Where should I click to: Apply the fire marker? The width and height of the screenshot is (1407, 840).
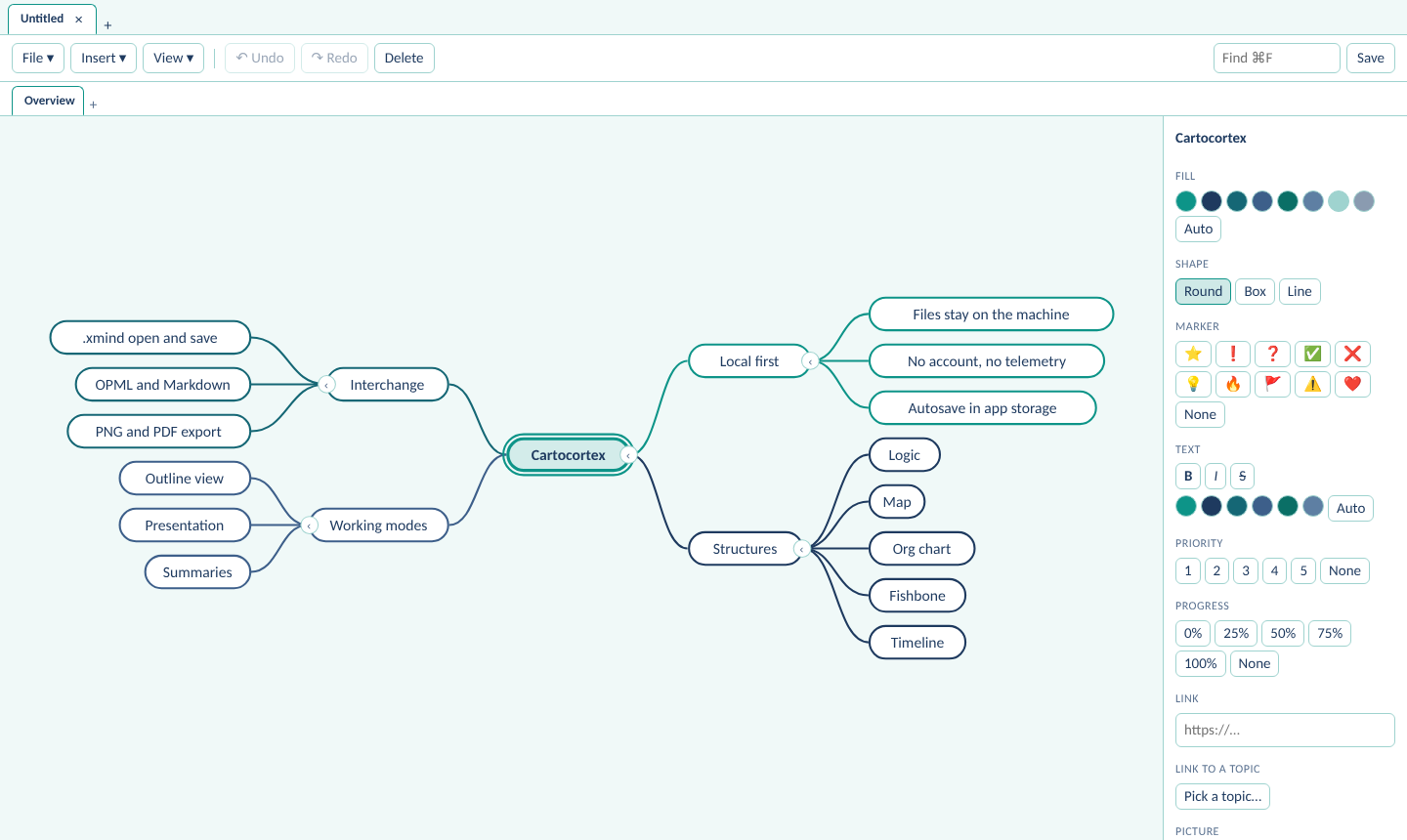click(1233, 384)
